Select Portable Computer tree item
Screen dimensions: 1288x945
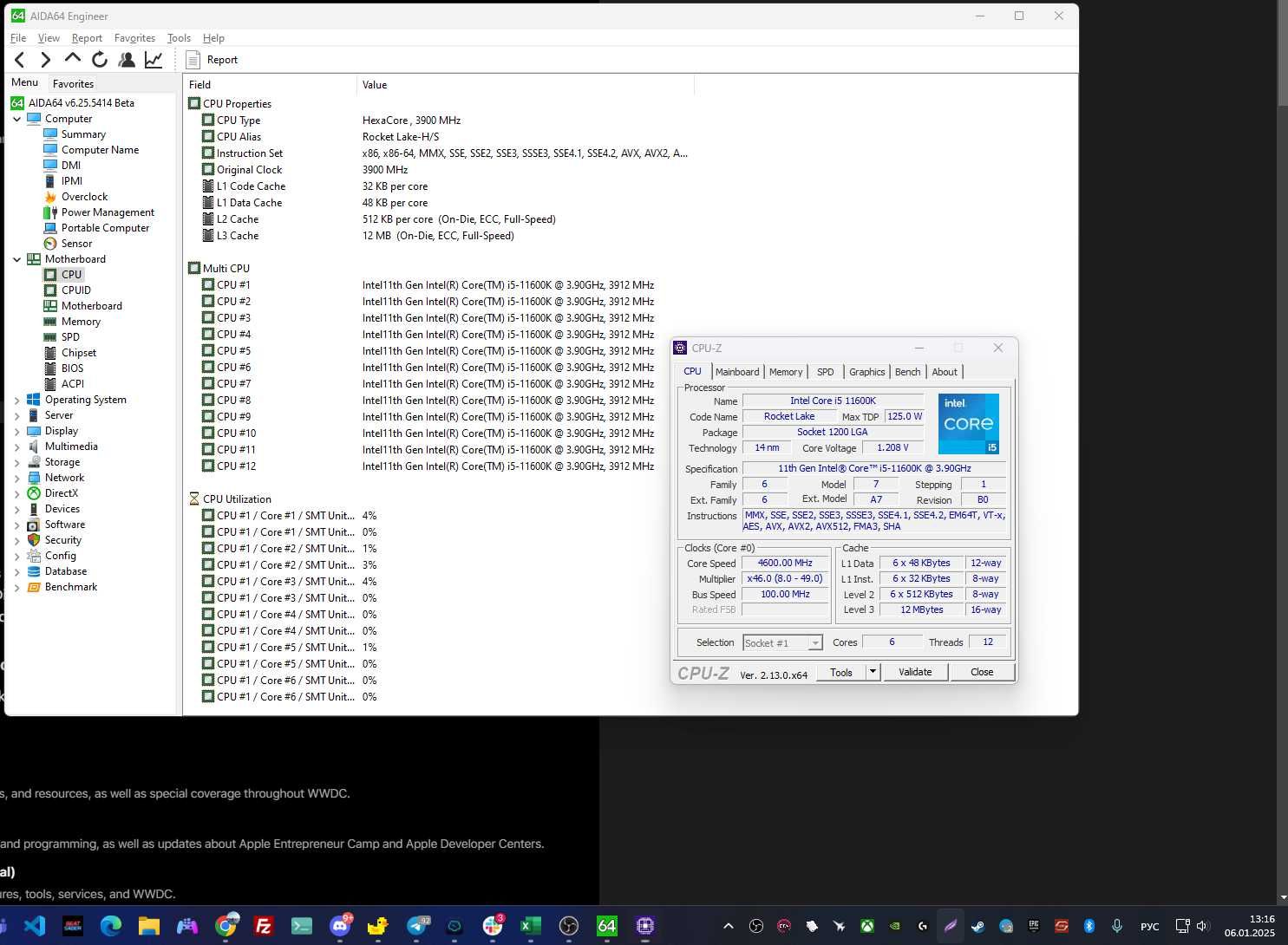(x=105, y=228)
